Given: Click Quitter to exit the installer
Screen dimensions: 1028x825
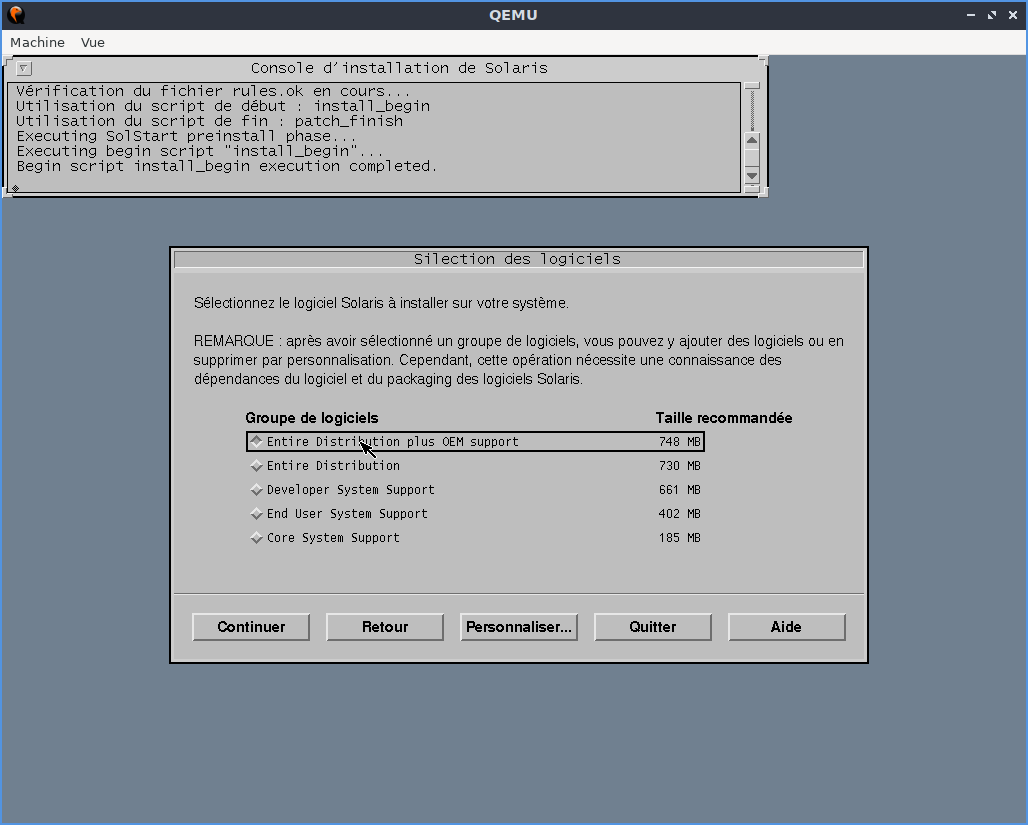Looking at the screenshot, I should 652,627.
